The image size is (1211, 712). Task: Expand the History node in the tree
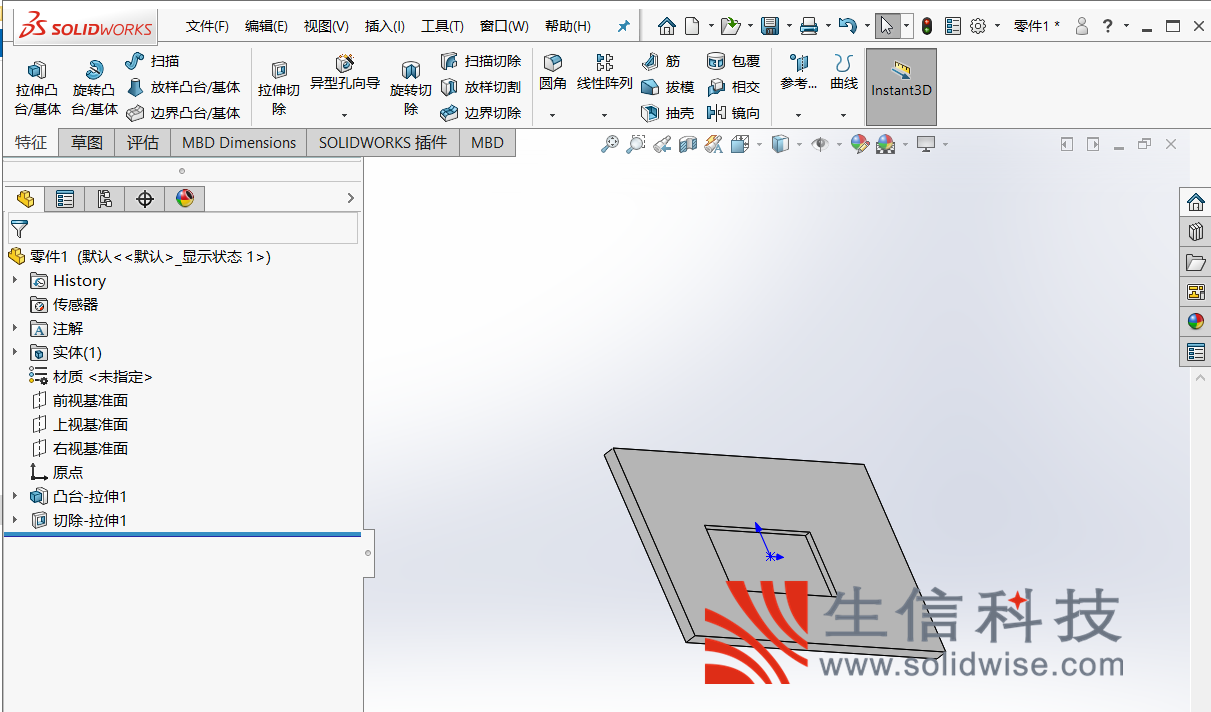pos(15,280)
